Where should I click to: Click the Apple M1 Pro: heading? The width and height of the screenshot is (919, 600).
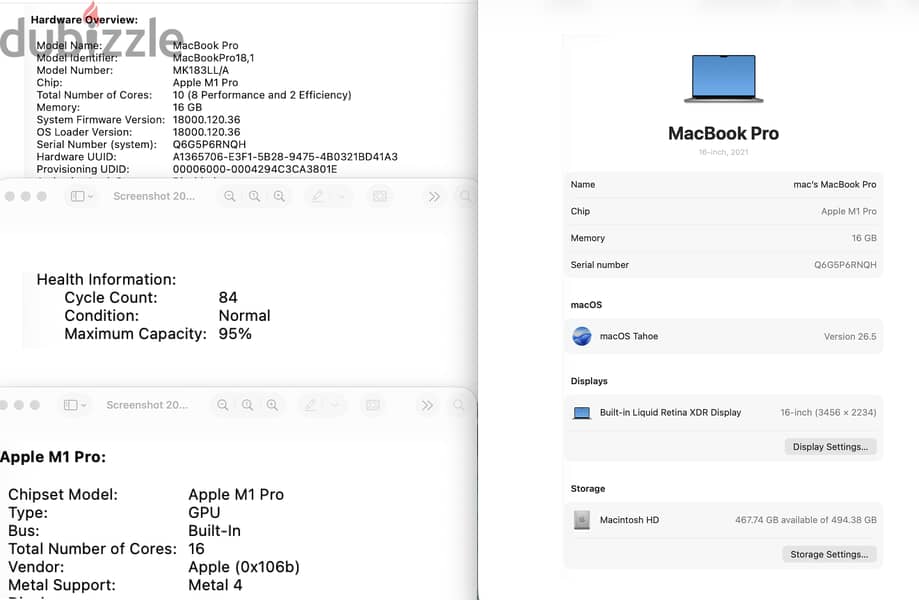pos(53,457)
